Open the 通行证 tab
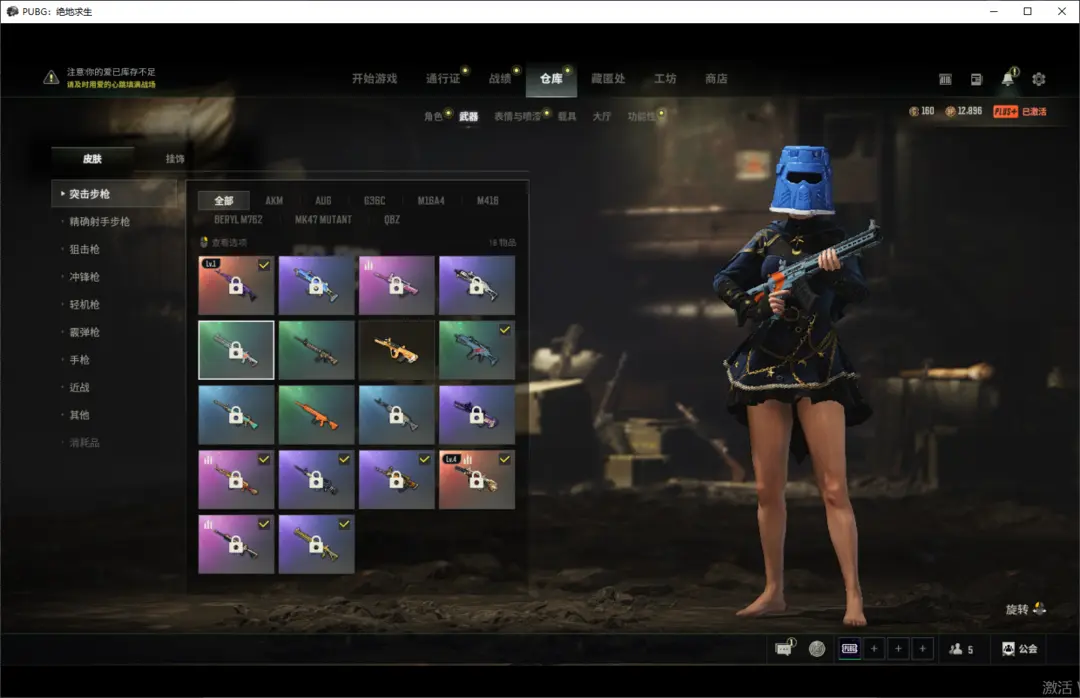The width and height of the screenshot is (1080, 698). 443,79
